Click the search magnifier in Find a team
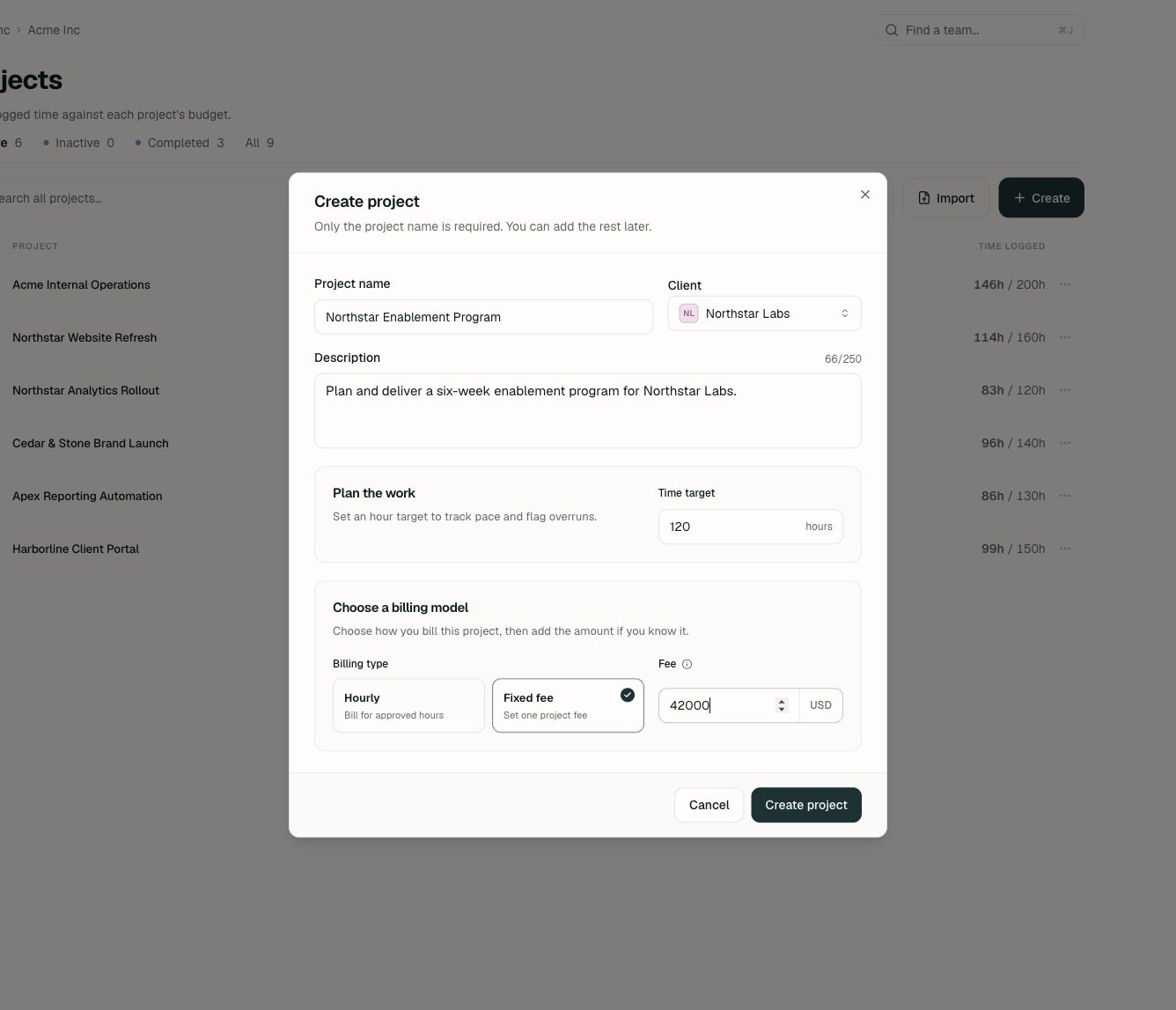Image resolution: width=1176 pixels, height=1010 pixels. [892, 30]
